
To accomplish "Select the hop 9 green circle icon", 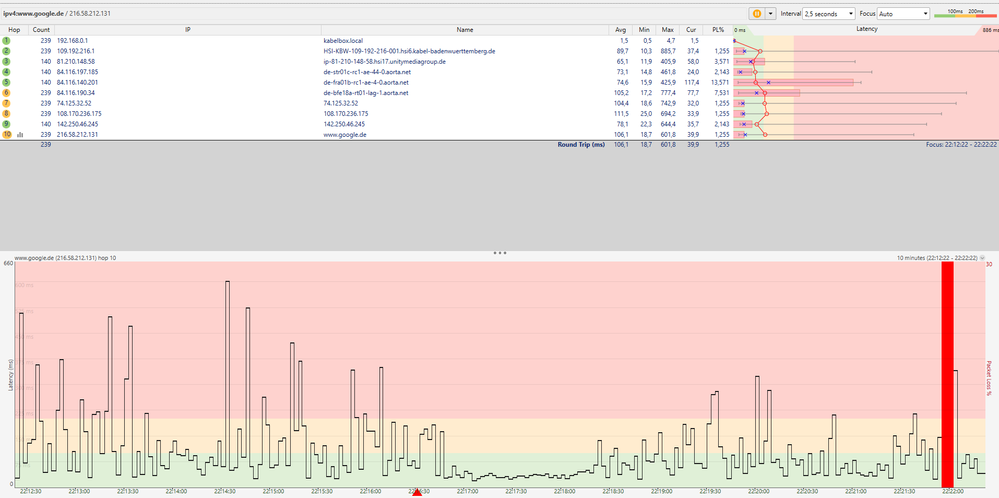I will point(6,124).
